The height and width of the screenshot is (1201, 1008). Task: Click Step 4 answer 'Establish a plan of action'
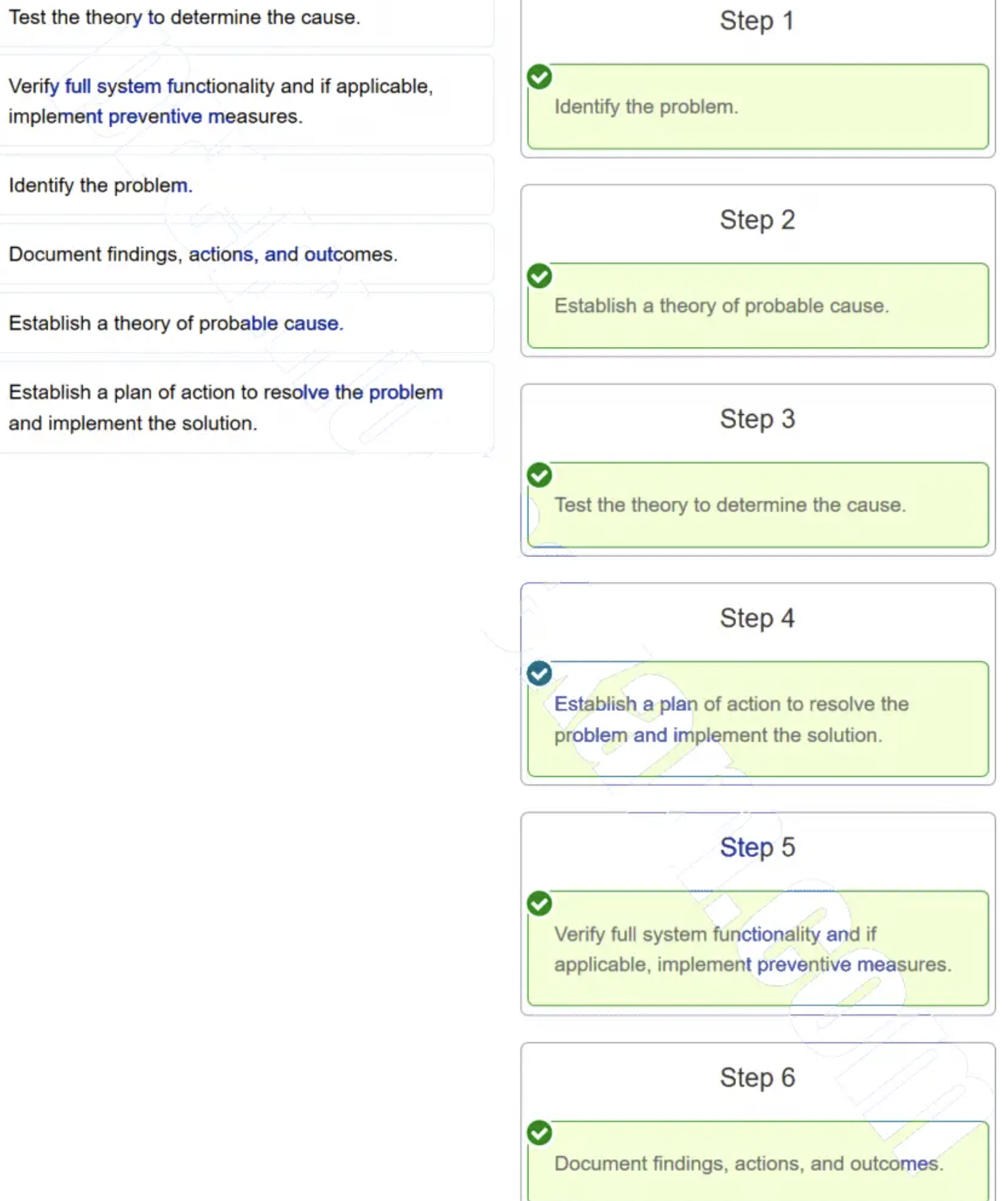(x=757, y=719)
